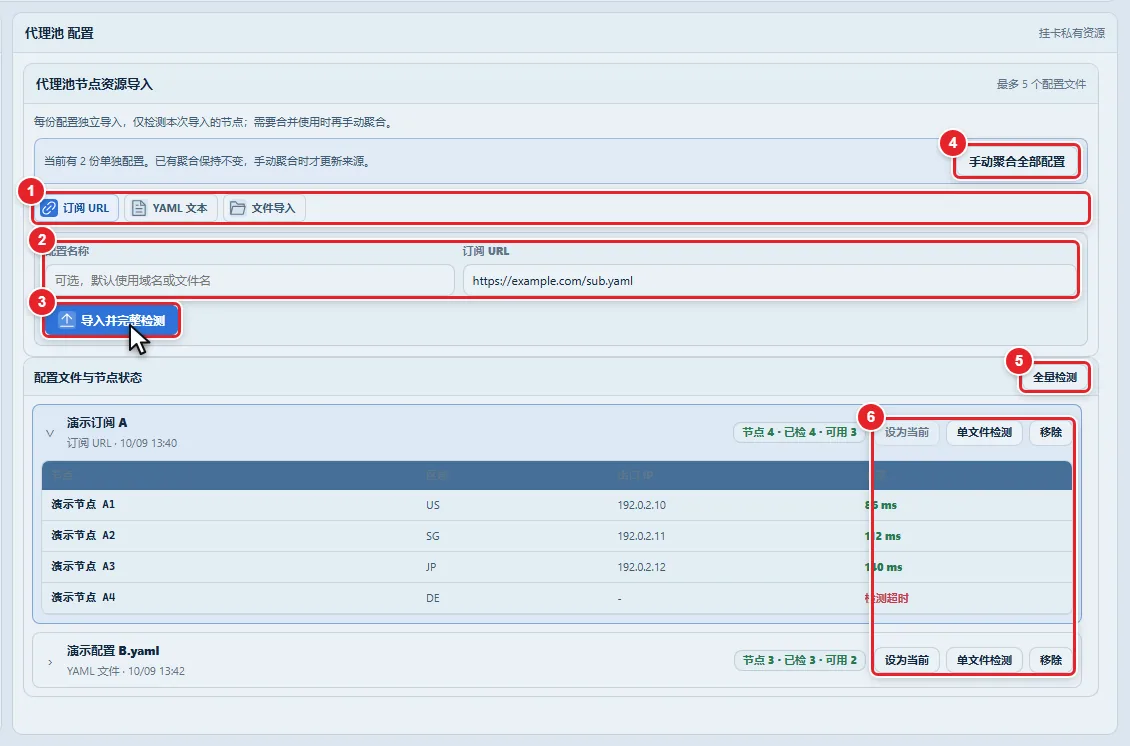The width and height of the screenshot is (1130, 746).
Task: Open the YAML 文本 tab
Action: coord(171,208)
